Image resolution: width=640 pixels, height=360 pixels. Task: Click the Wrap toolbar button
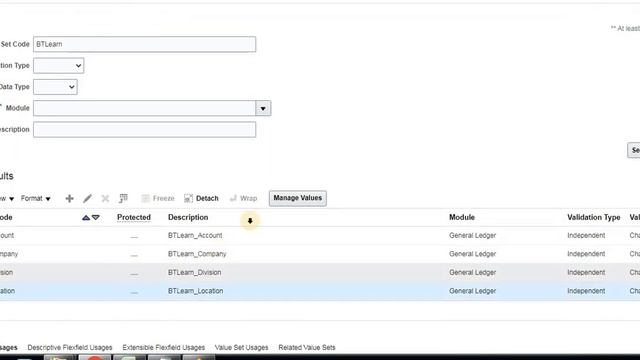243,198
